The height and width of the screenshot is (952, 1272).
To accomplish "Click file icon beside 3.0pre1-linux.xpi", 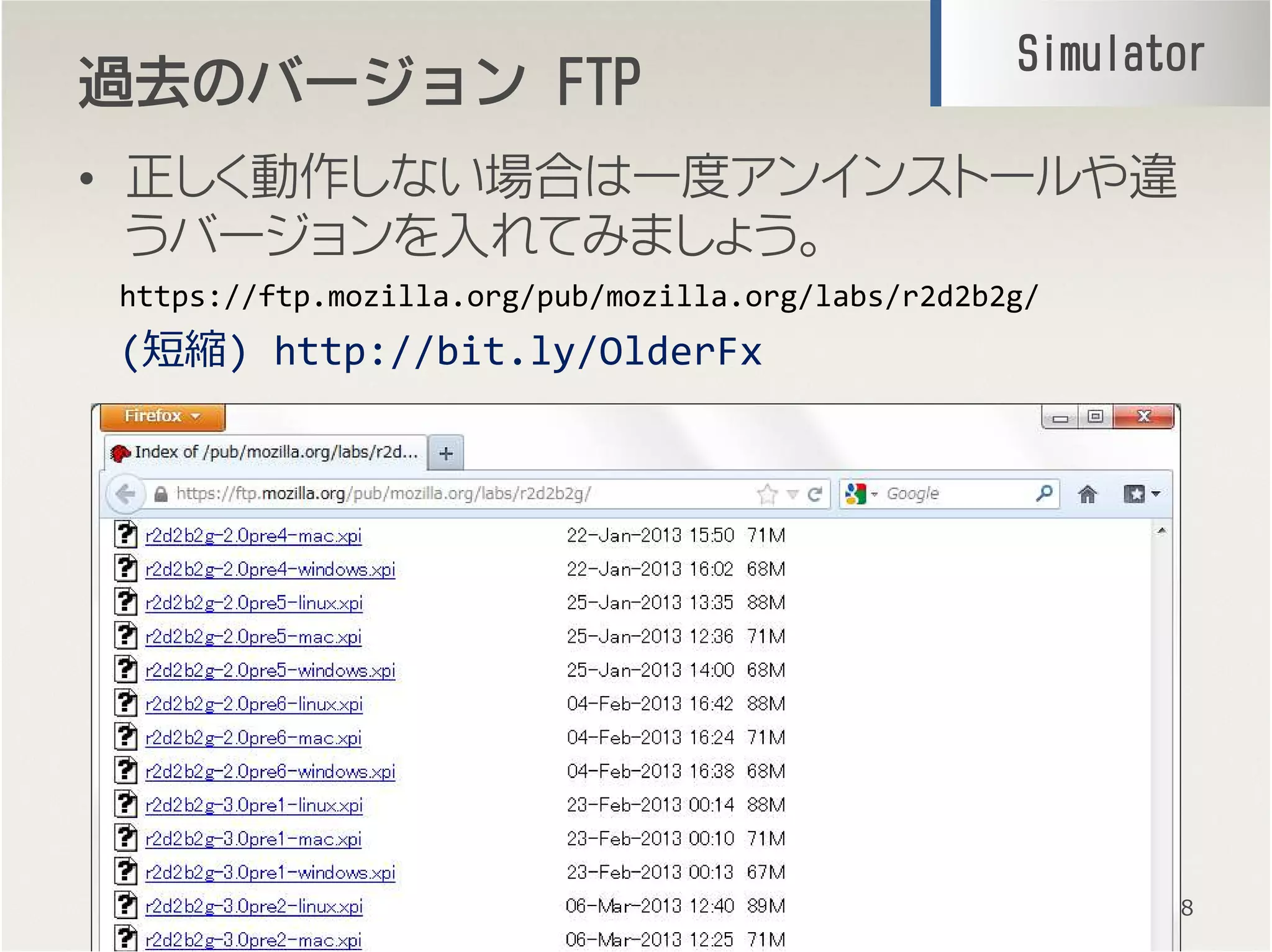I will pyautogui.click(x=125, y=804).
